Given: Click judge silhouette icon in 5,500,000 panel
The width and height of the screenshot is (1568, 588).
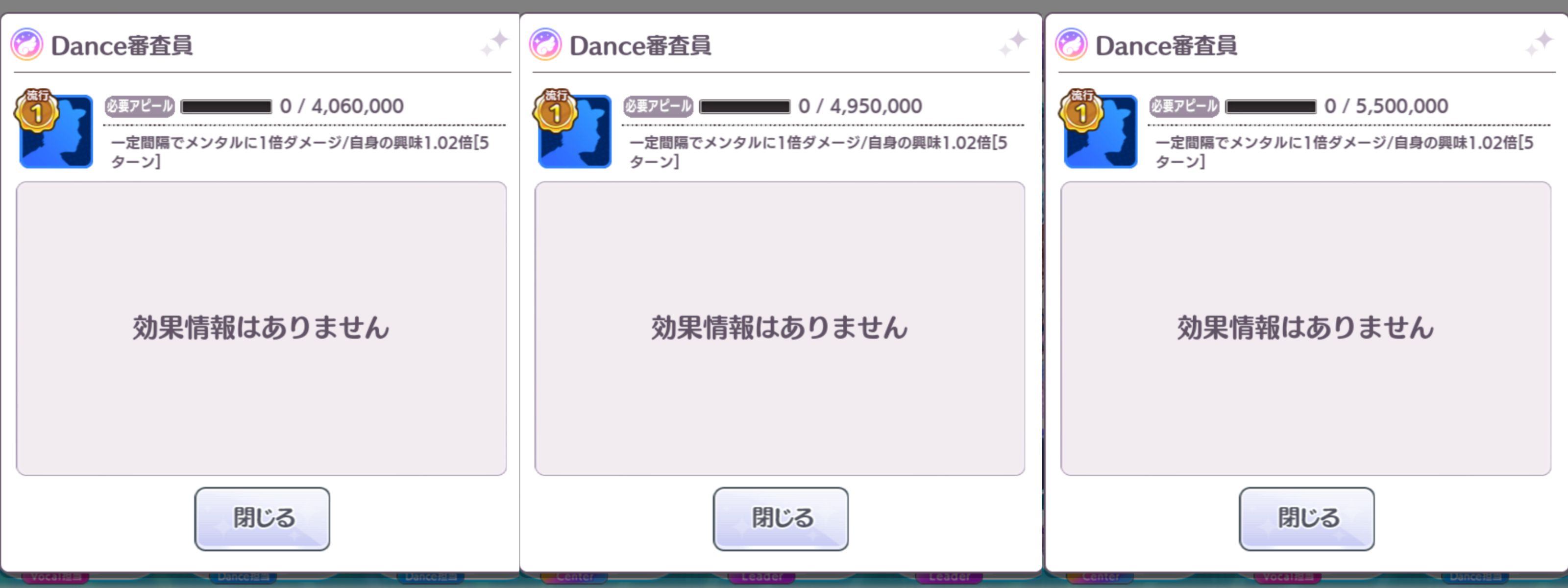Looking at the screenshot, I should point(1101,131).
